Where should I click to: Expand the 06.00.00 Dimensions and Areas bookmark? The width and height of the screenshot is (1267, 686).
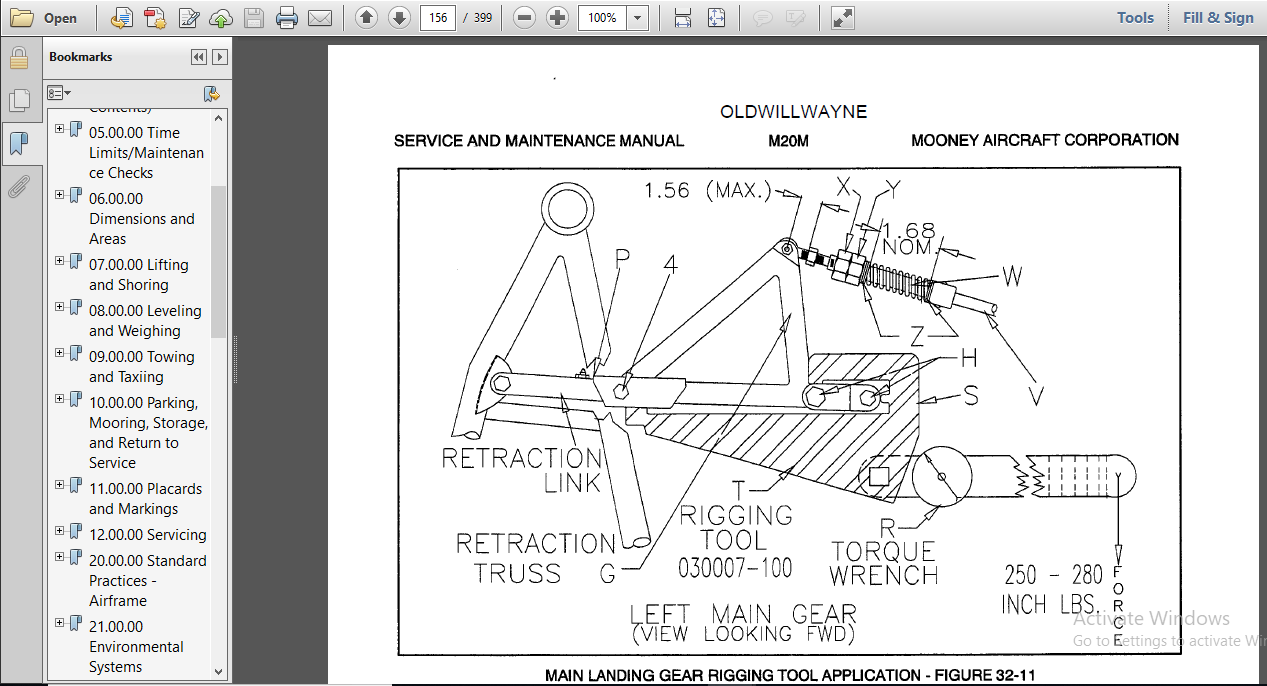[60, 195]
